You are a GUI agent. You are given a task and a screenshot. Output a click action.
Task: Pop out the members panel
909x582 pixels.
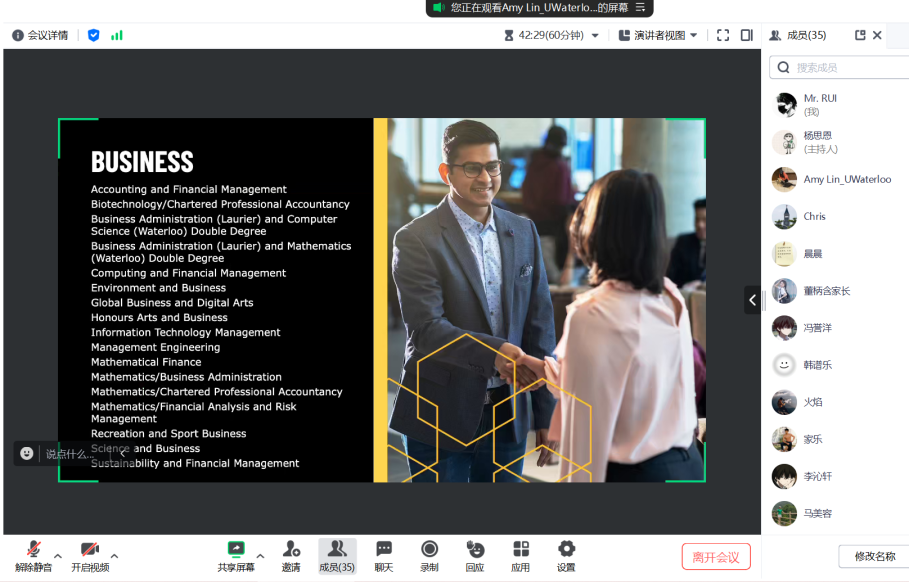860,35
